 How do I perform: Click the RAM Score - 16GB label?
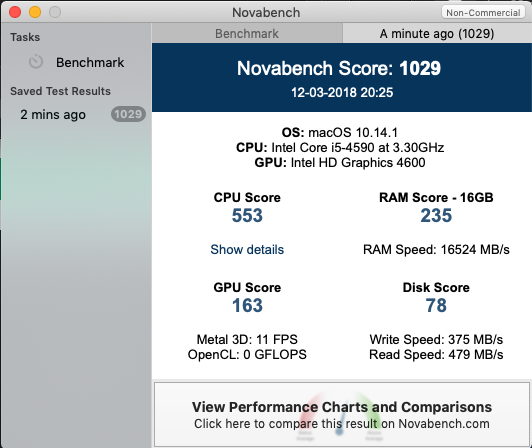pos(436,198)
